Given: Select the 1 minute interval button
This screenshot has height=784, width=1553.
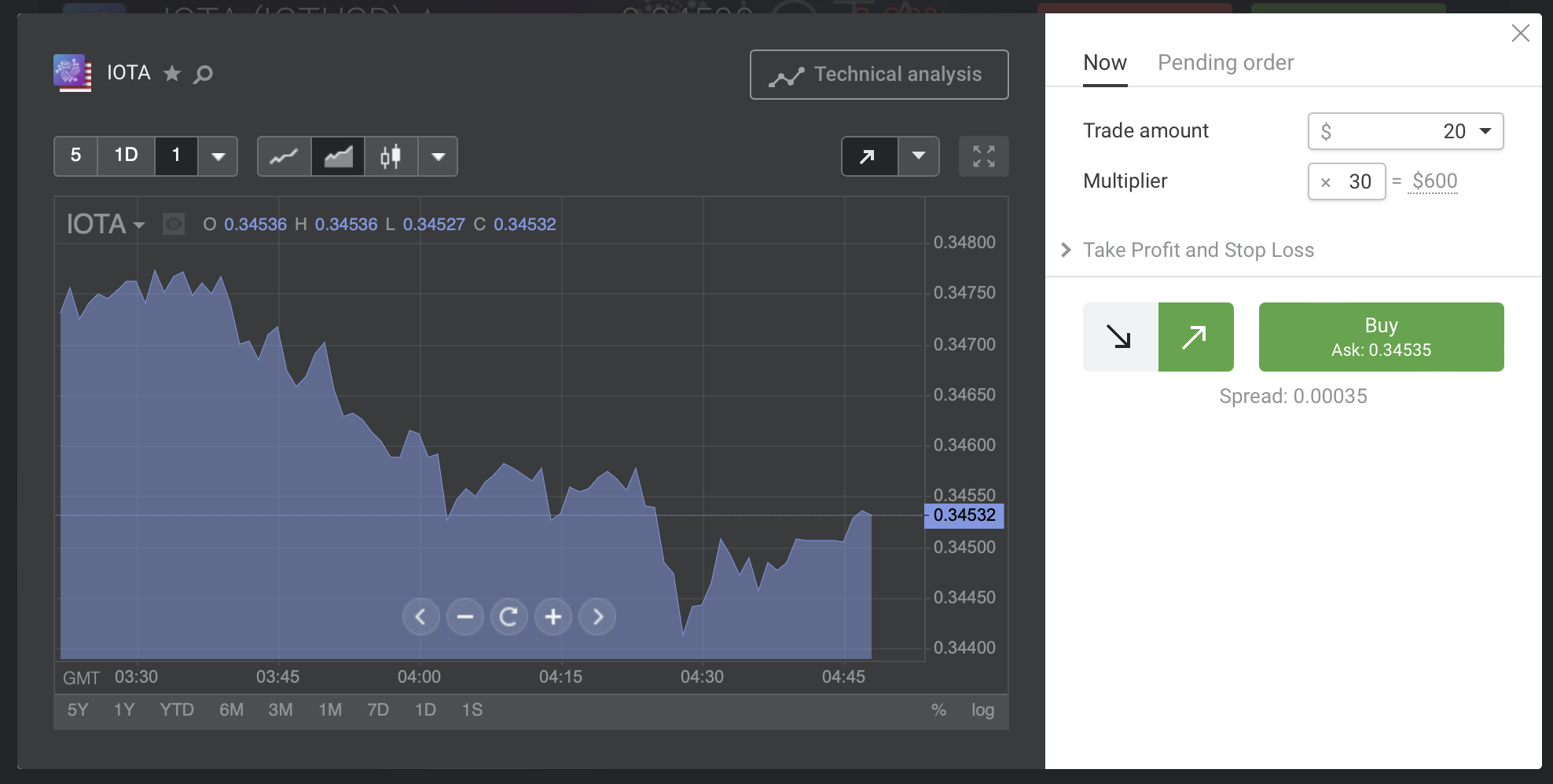Looking at the screenshot, I should (176, 156).
